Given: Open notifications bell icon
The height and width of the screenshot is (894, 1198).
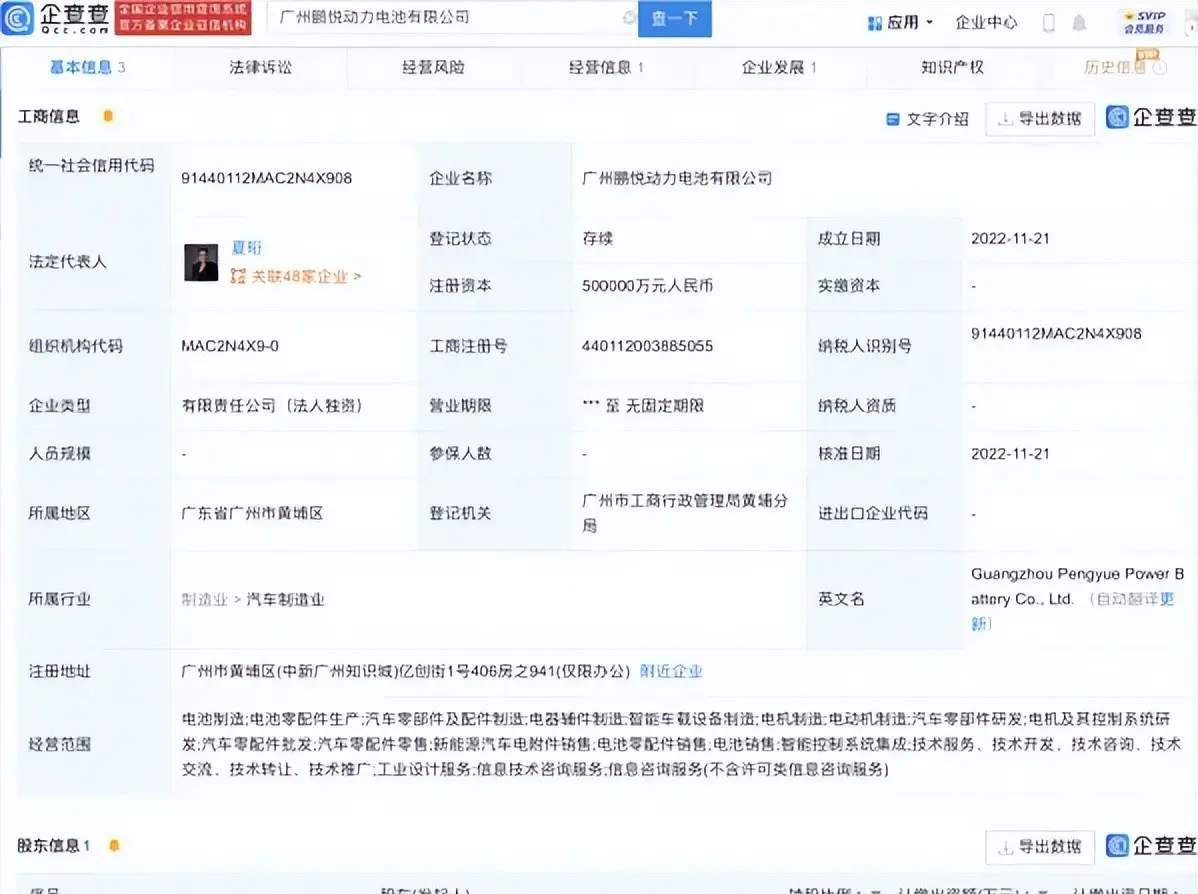Looking at the screenshot, I should tap(1079, 23).
